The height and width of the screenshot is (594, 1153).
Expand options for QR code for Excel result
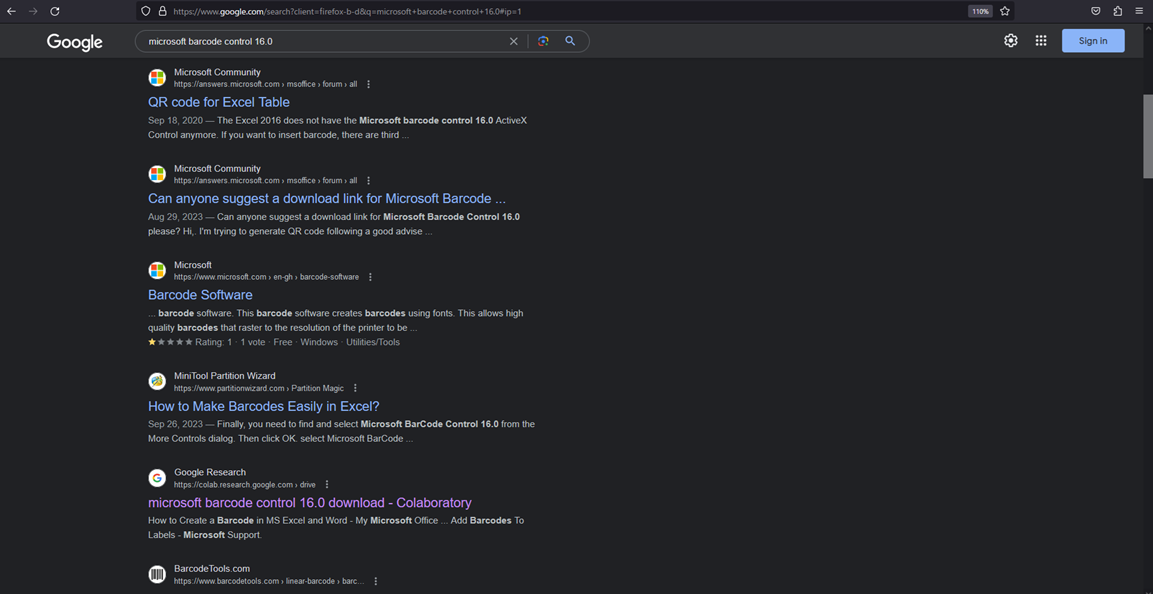tap(369, 85)
